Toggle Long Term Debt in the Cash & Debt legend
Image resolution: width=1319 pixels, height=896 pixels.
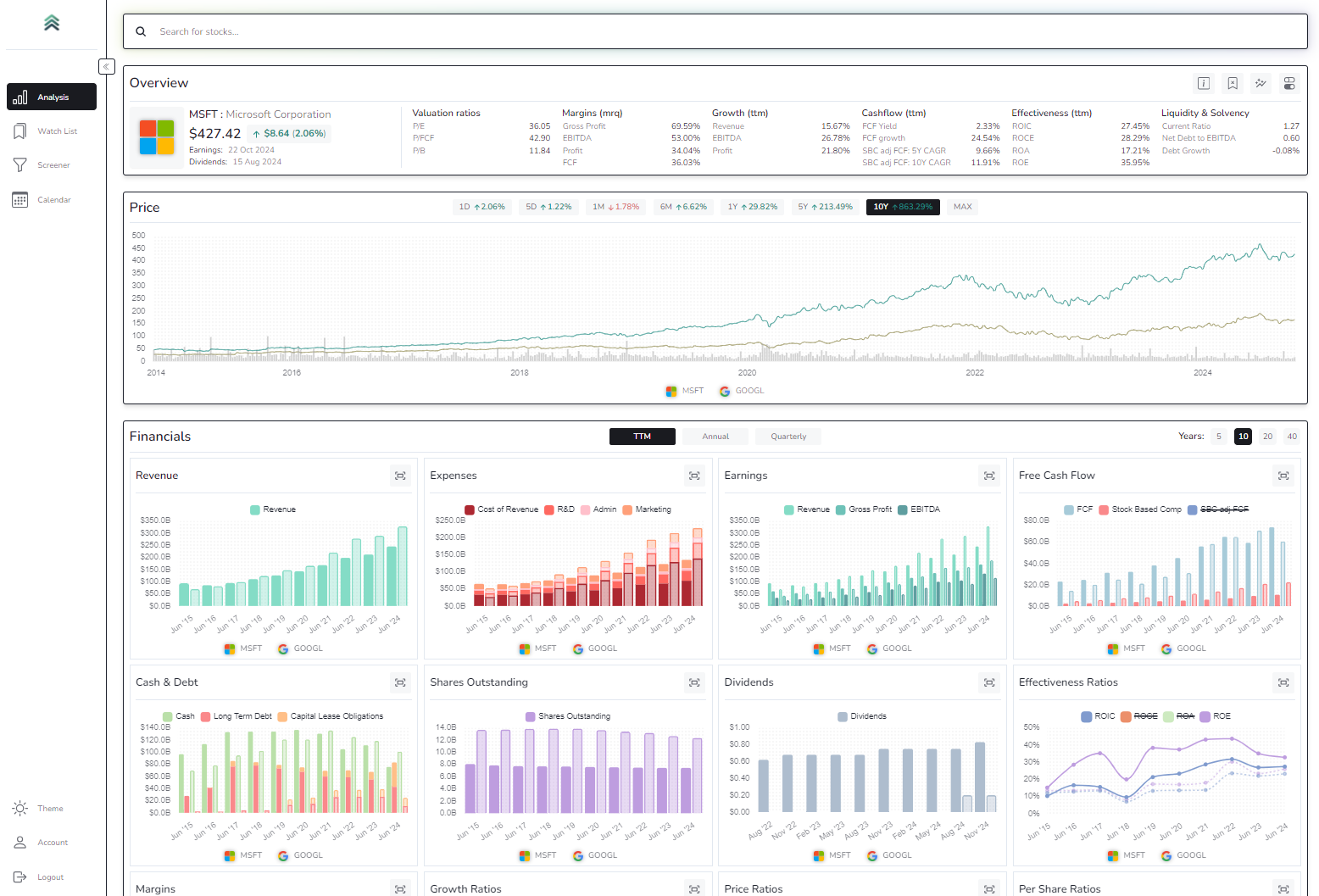click(237, 716)
